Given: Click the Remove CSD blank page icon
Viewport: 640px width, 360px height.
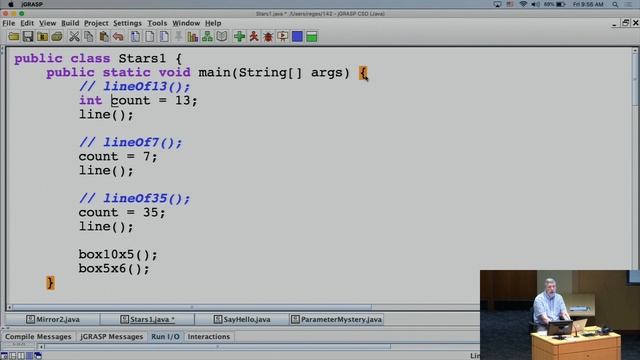Looking at the screenshot, I should tap(149, 37).
